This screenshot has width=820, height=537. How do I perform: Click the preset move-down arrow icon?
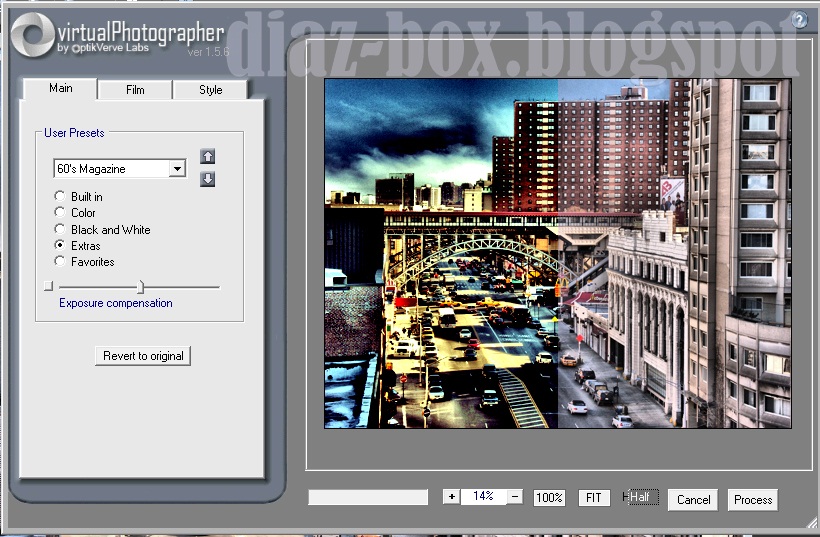208,179
